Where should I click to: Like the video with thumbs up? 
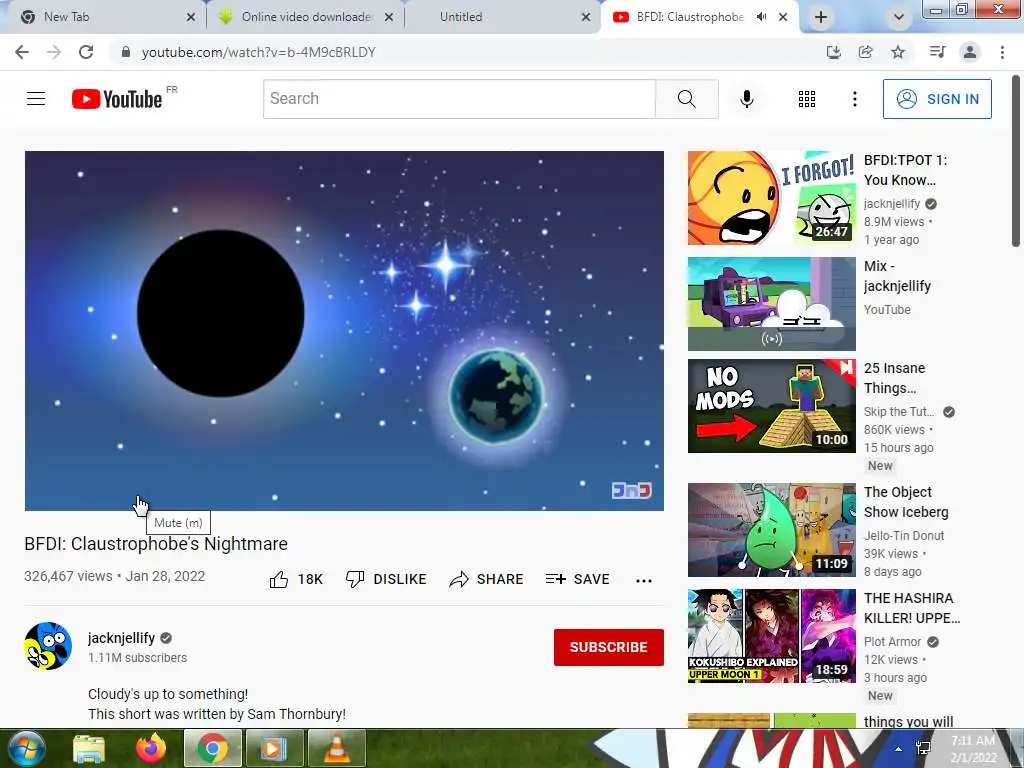tap(279, 579)
